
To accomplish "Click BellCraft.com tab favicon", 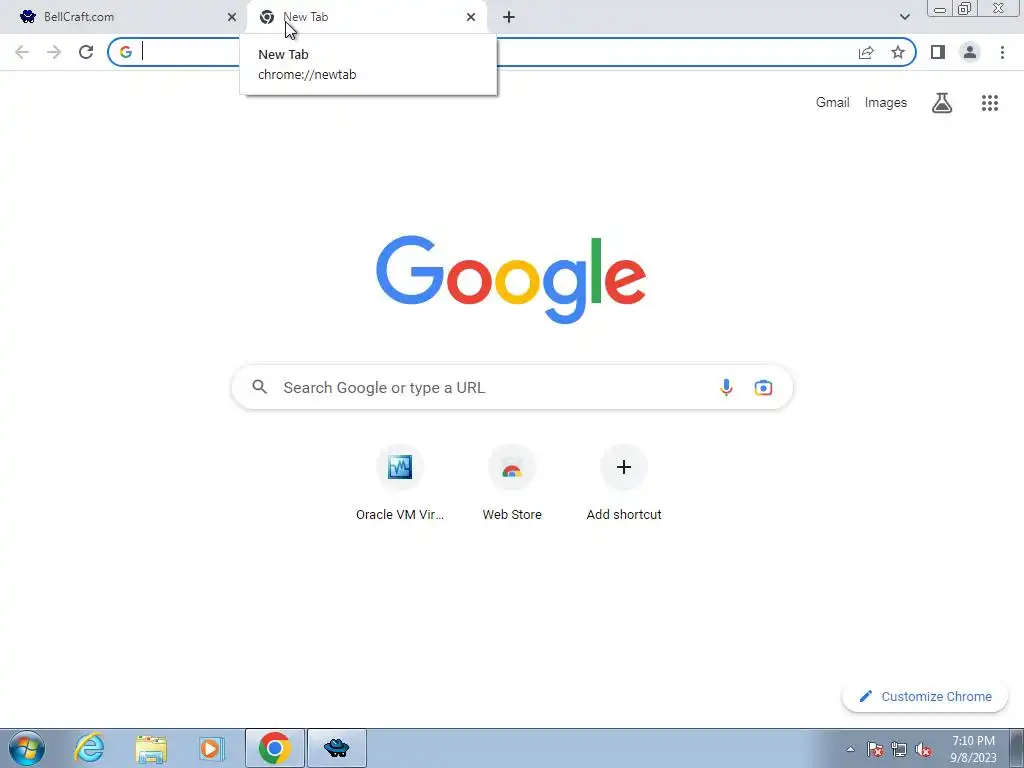I will point(28,17).
